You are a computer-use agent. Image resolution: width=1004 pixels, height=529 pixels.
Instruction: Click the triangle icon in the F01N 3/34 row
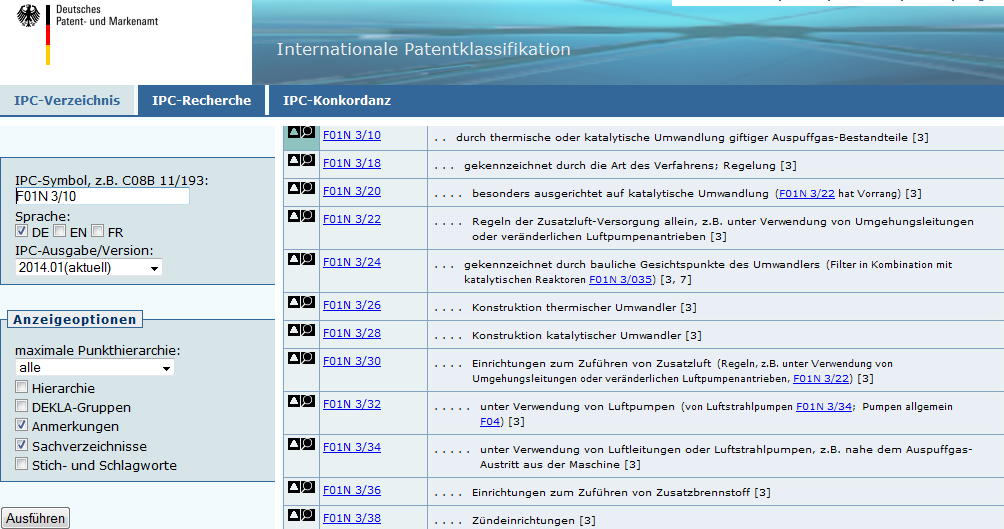pos(294,444)
